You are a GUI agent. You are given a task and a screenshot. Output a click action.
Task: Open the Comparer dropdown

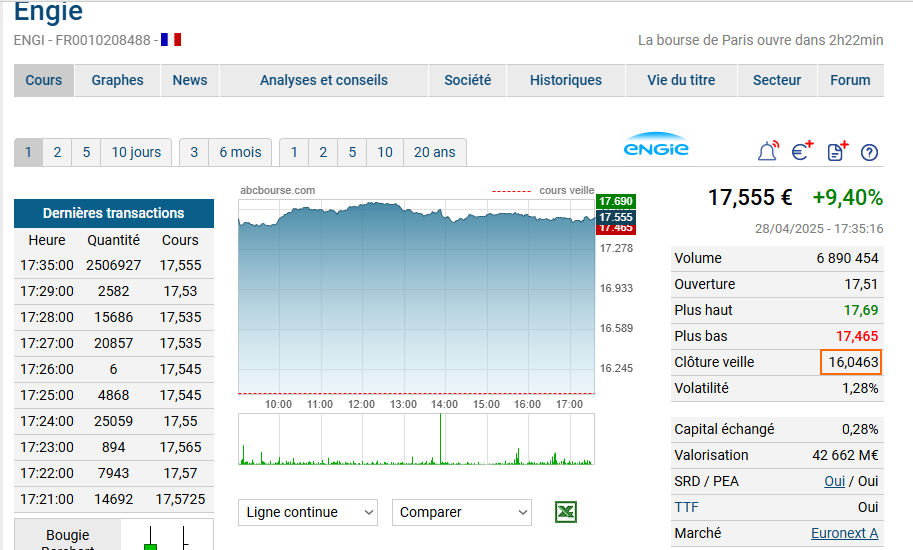point(462,512)
